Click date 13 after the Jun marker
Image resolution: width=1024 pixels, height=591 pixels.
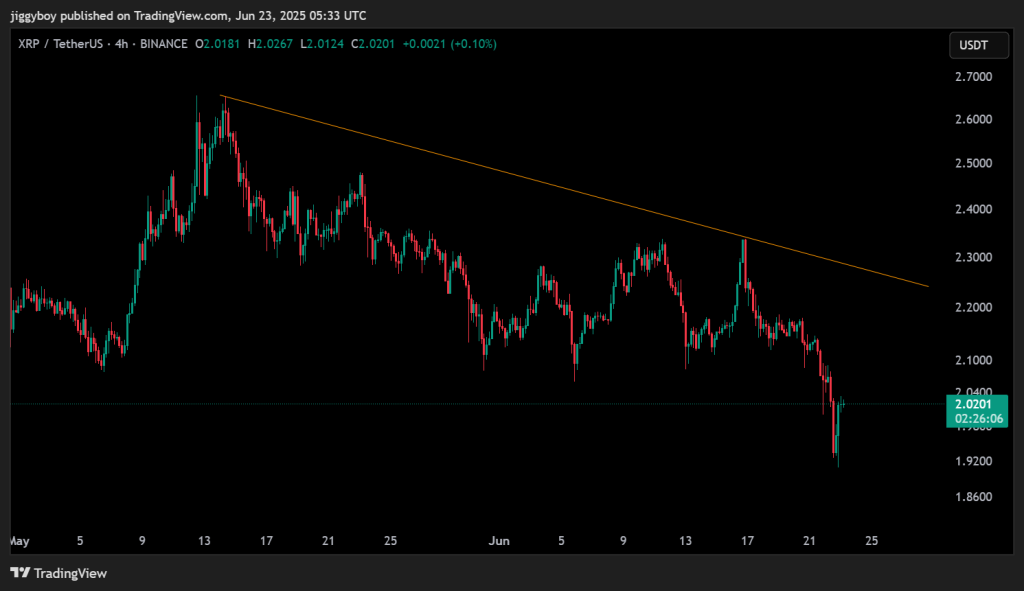click(x=685, y=540)
